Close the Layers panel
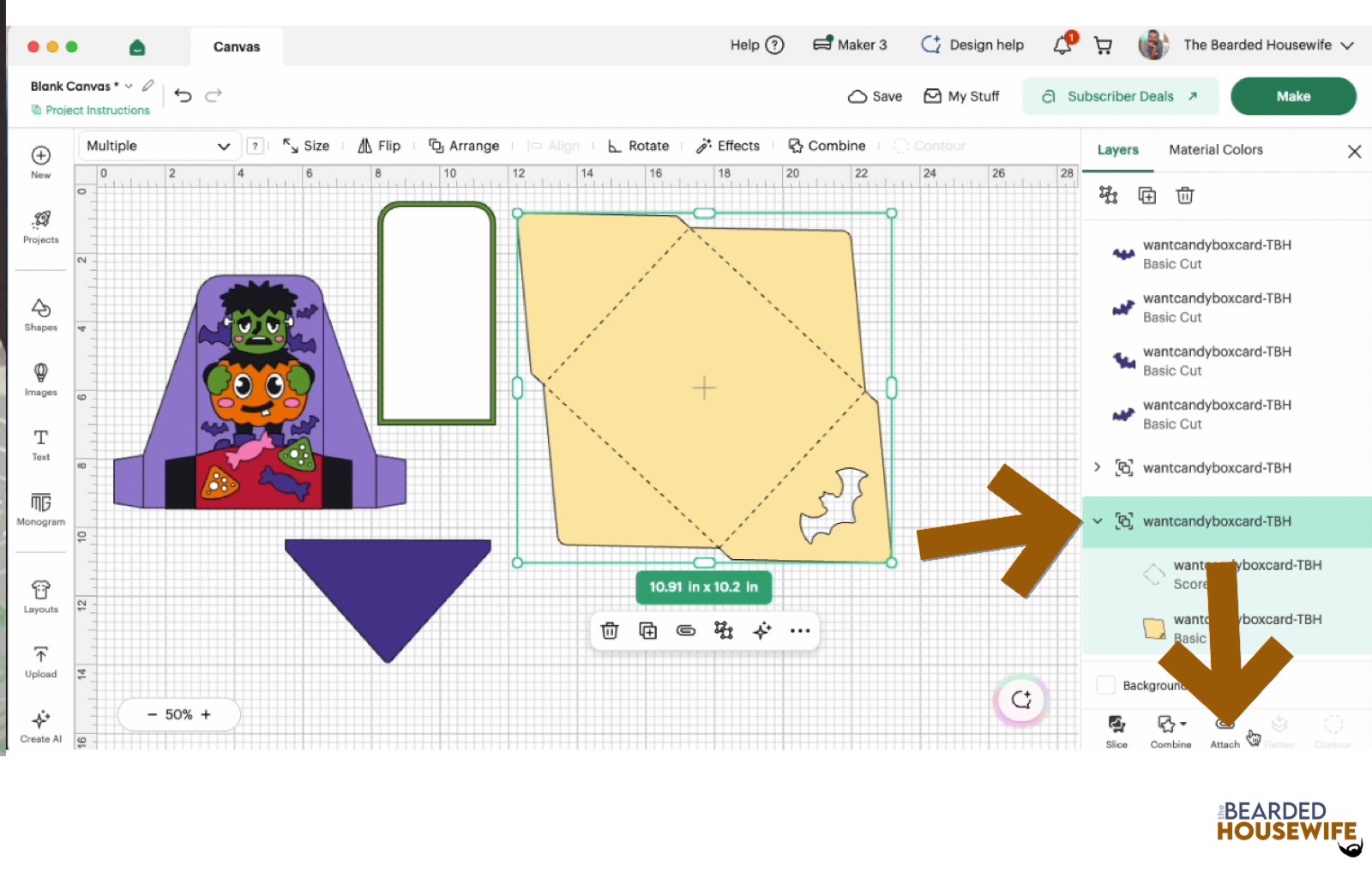1372x872 pixels. tap(1355, 151)
